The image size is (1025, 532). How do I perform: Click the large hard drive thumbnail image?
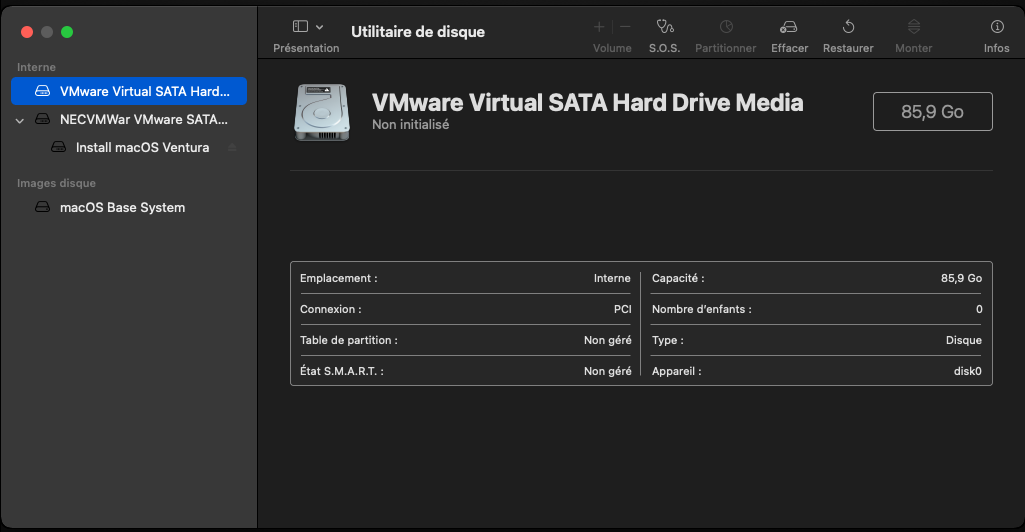[322, 112]
